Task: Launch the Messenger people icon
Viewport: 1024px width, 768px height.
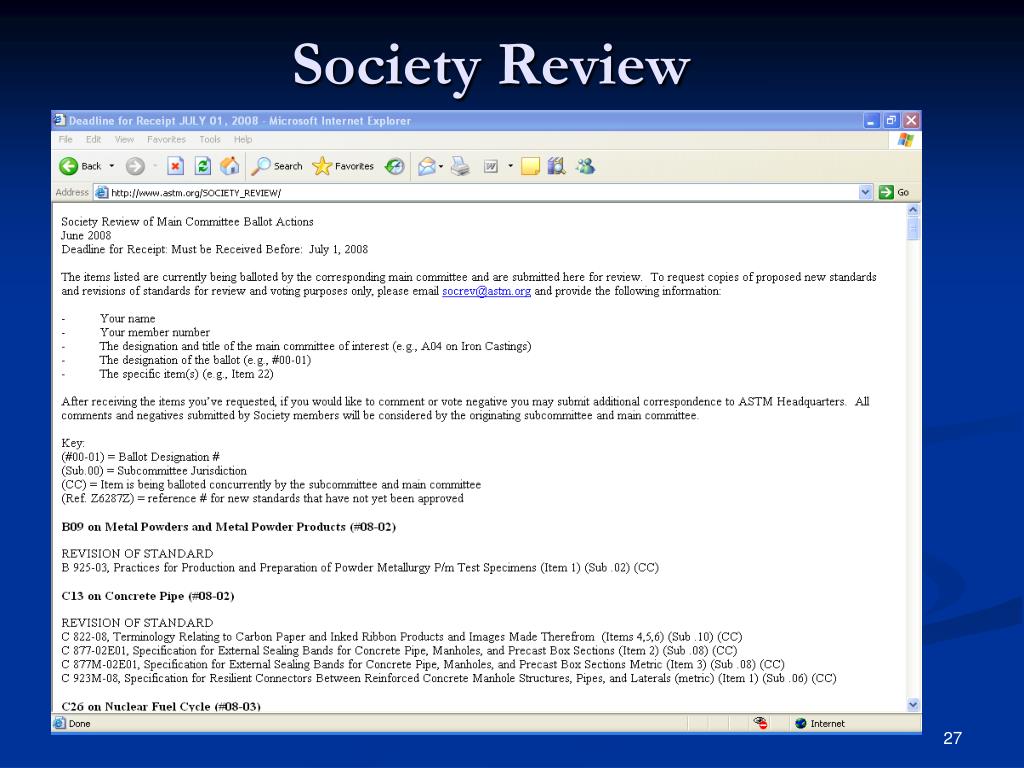Action: [585, 167]
